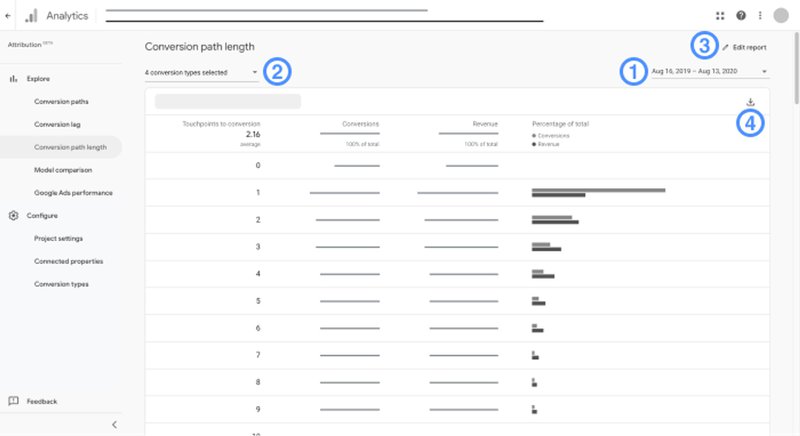800x436 pixels.
Task: Open Google Ads performance report
Action: (73, 193)
